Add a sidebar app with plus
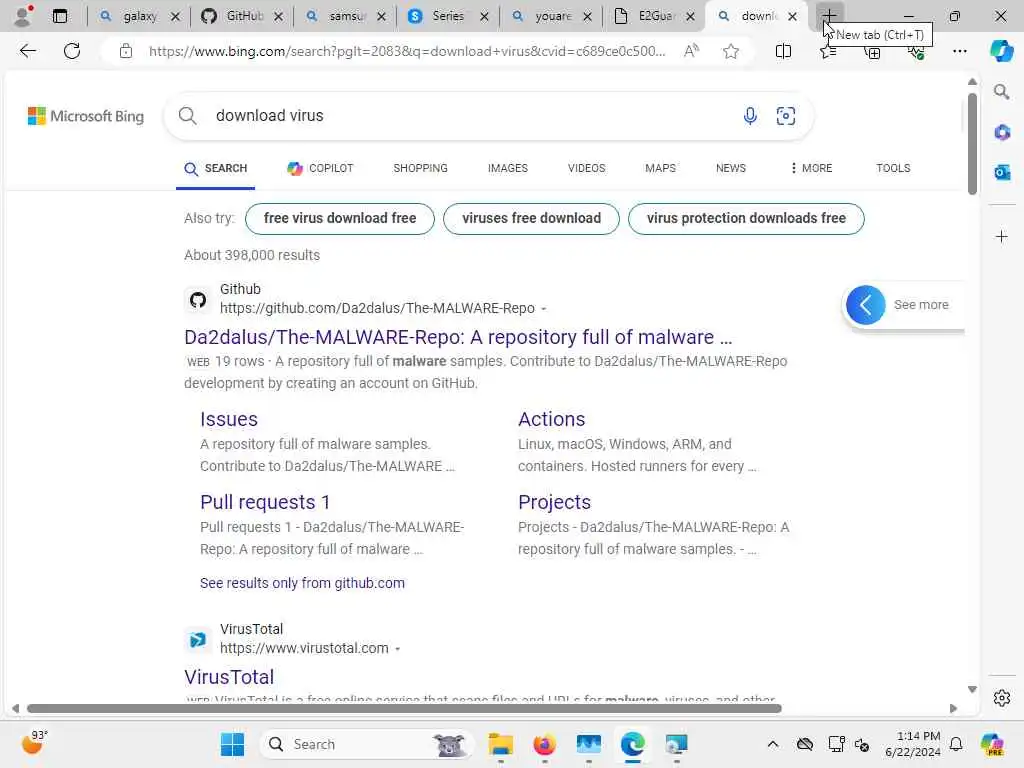This screenshot has width=1024, height=768. tap(1002, 236)
